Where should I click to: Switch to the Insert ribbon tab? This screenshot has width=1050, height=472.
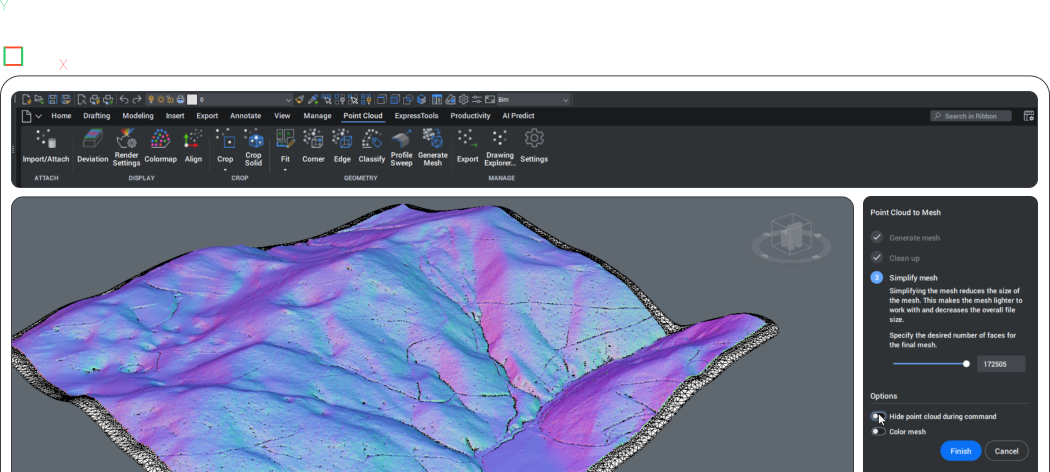(x=175, y=116)
